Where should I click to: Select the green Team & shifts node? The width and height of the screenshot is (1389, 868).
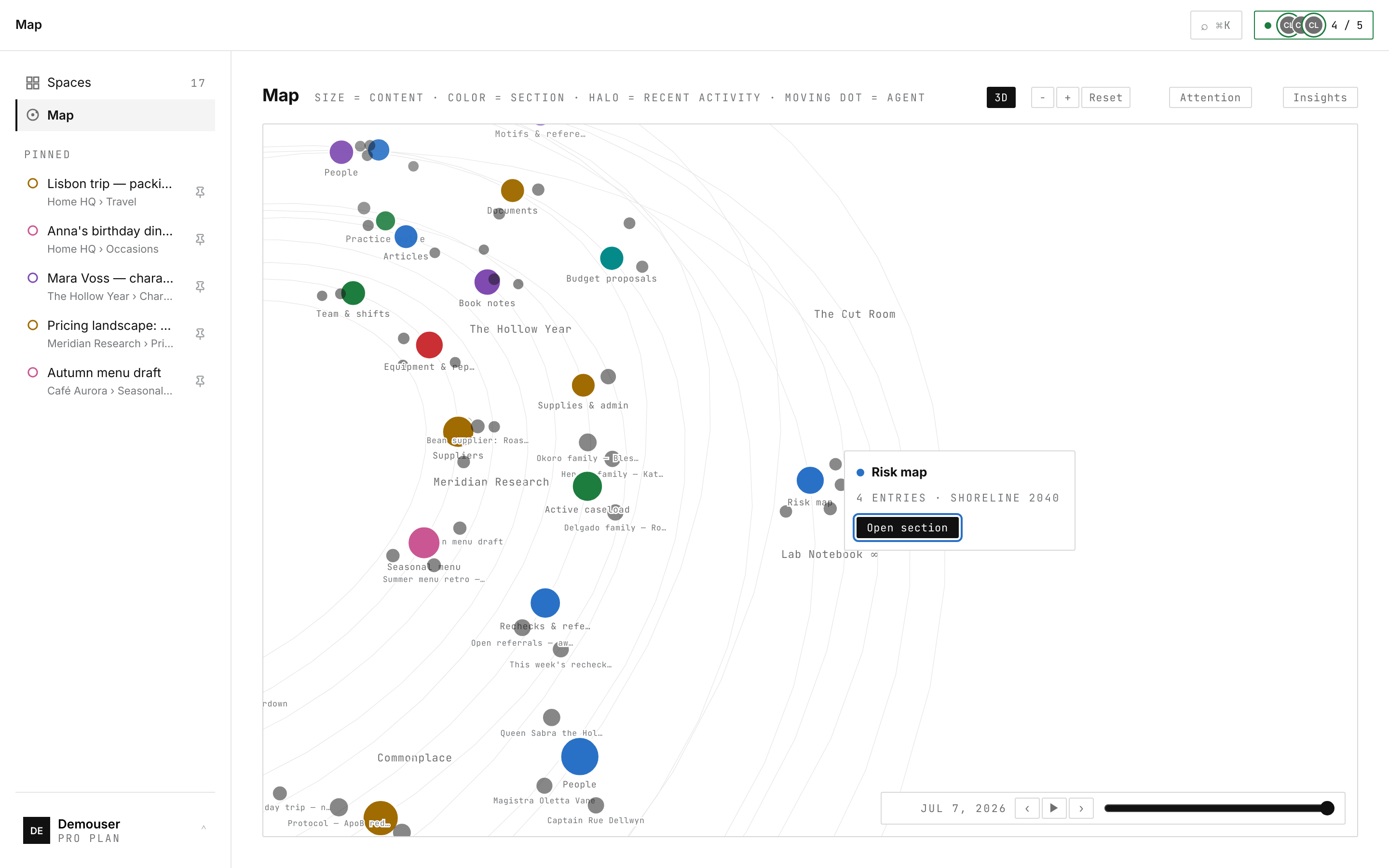[353, 293]
